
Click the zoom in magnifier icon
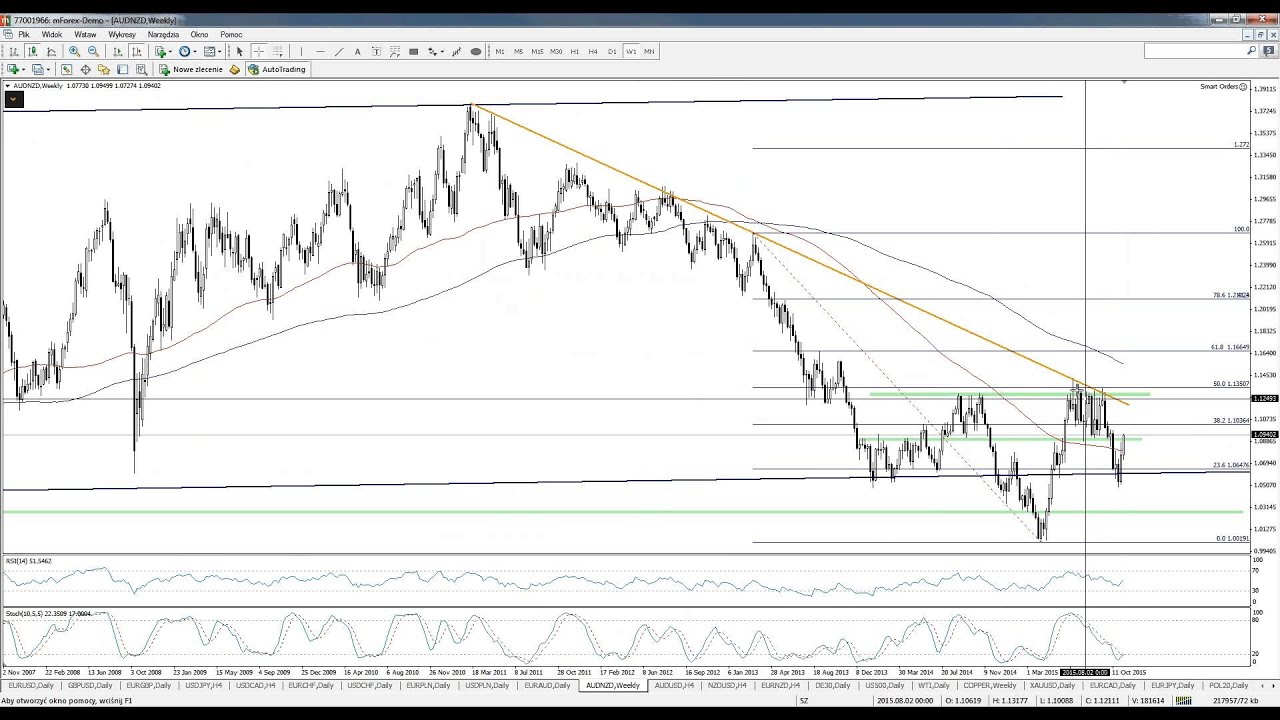pos(74,51)
